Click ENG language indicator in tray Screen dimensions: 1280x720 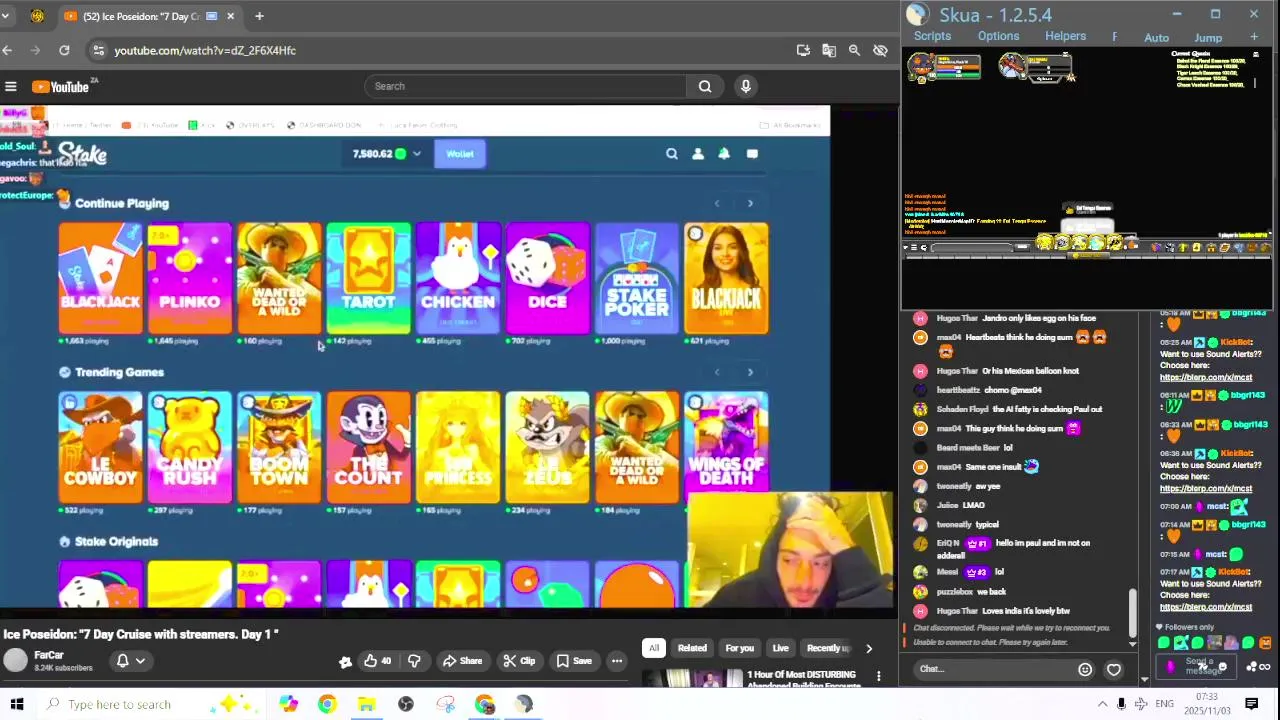coord(1164,704)
